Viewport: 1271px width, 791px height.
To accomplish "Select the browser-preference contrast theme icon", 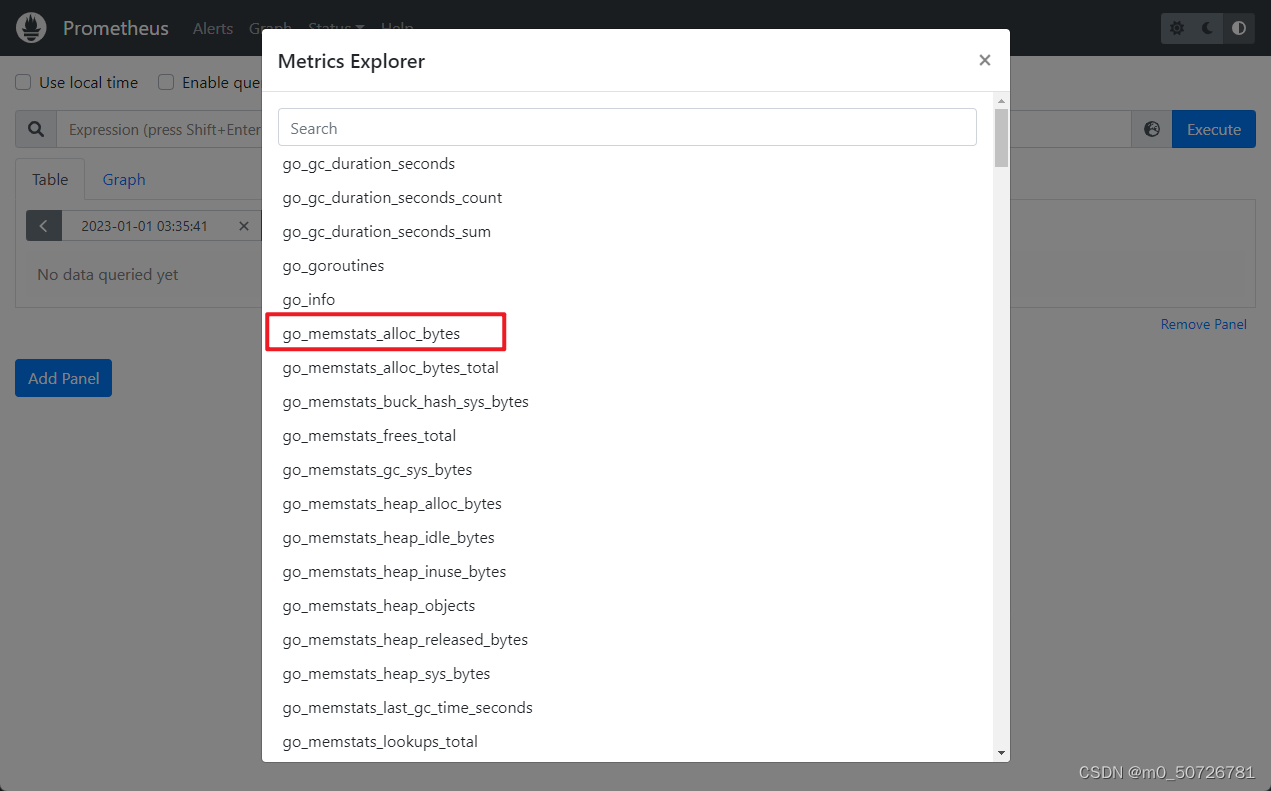I will pos(1239,28).
